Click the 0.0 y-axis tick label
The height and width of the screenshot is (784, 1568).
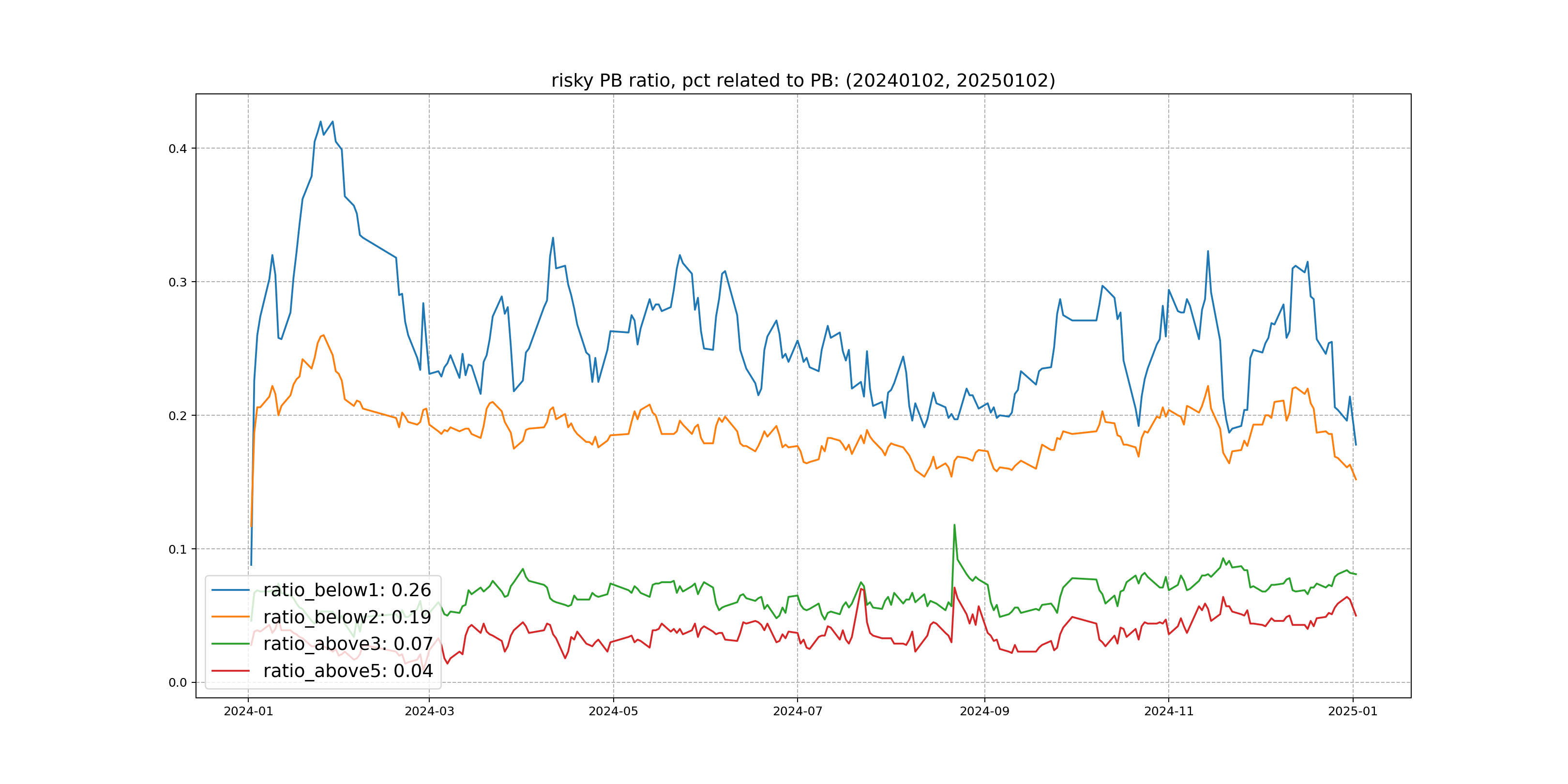pos(178,682)
